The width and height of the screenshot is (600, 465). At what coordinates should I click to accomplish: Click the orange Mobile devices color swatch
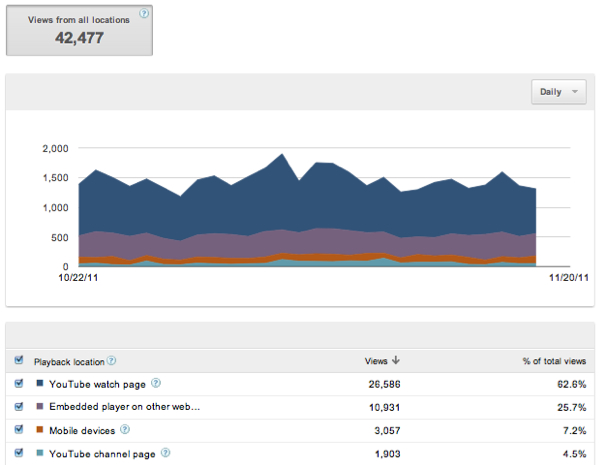pyautogui.click(x=39, y=430)
